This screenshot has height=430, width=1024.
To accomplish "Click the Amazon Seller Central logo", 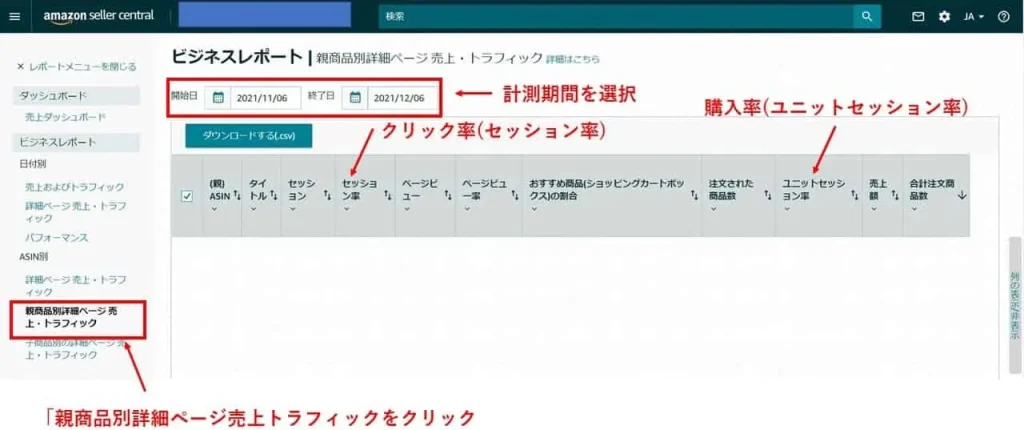I will coord(99,16).
